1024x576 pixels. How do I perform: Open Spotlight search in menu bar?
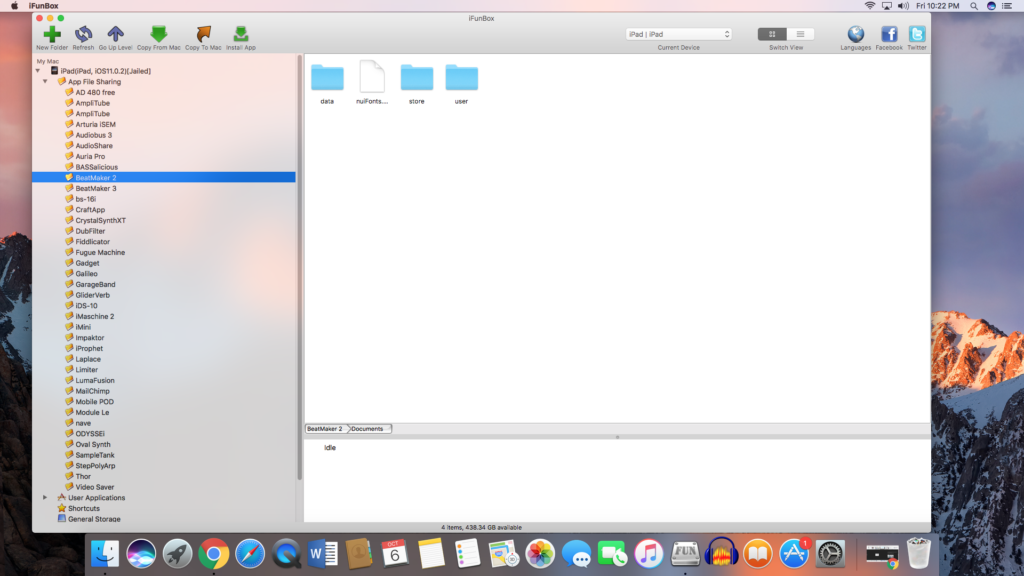click(x=974, y=6)
